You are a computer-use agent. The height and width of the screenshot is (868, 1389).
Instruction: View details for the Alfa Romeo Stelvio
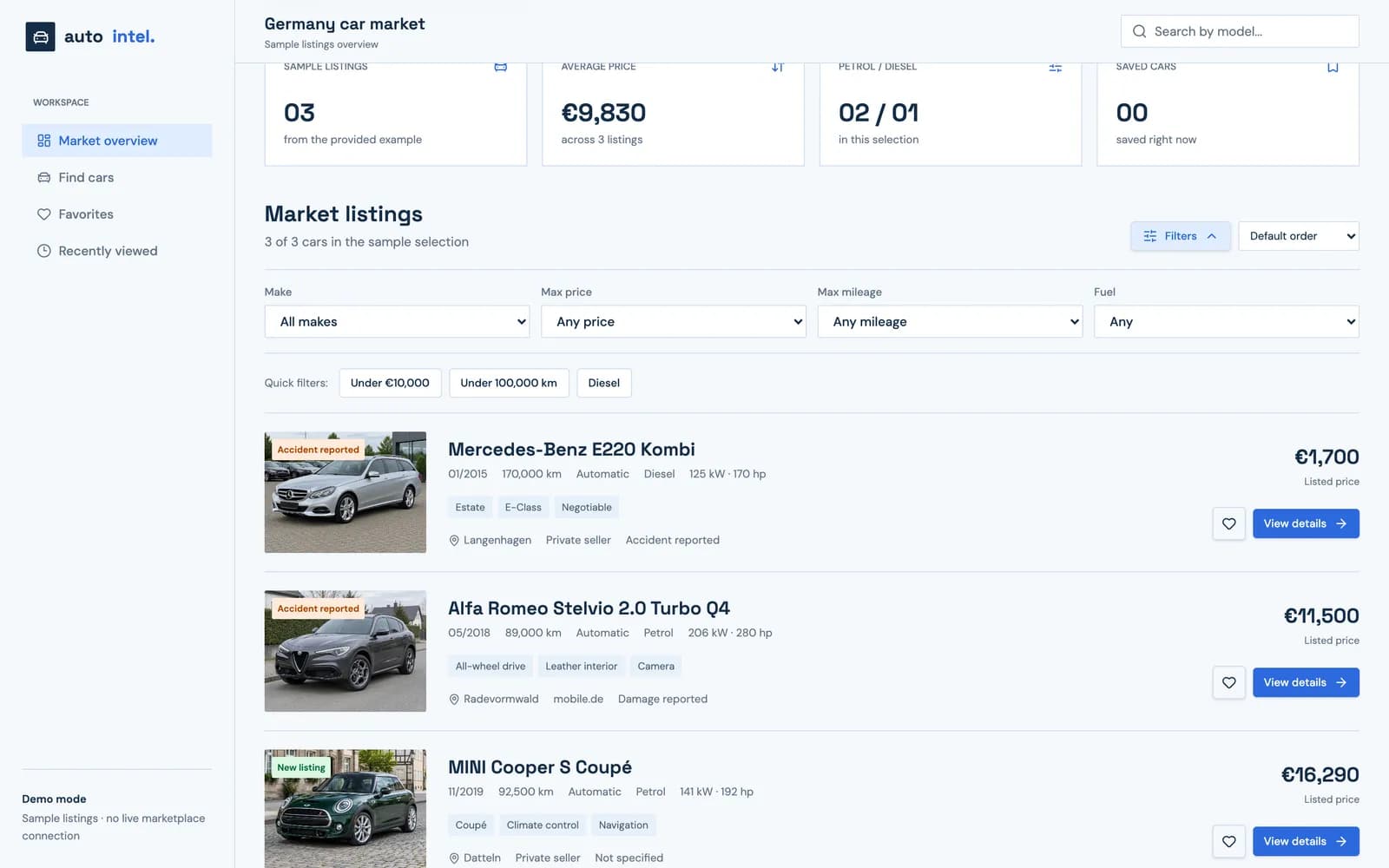tap(1306, 682)
